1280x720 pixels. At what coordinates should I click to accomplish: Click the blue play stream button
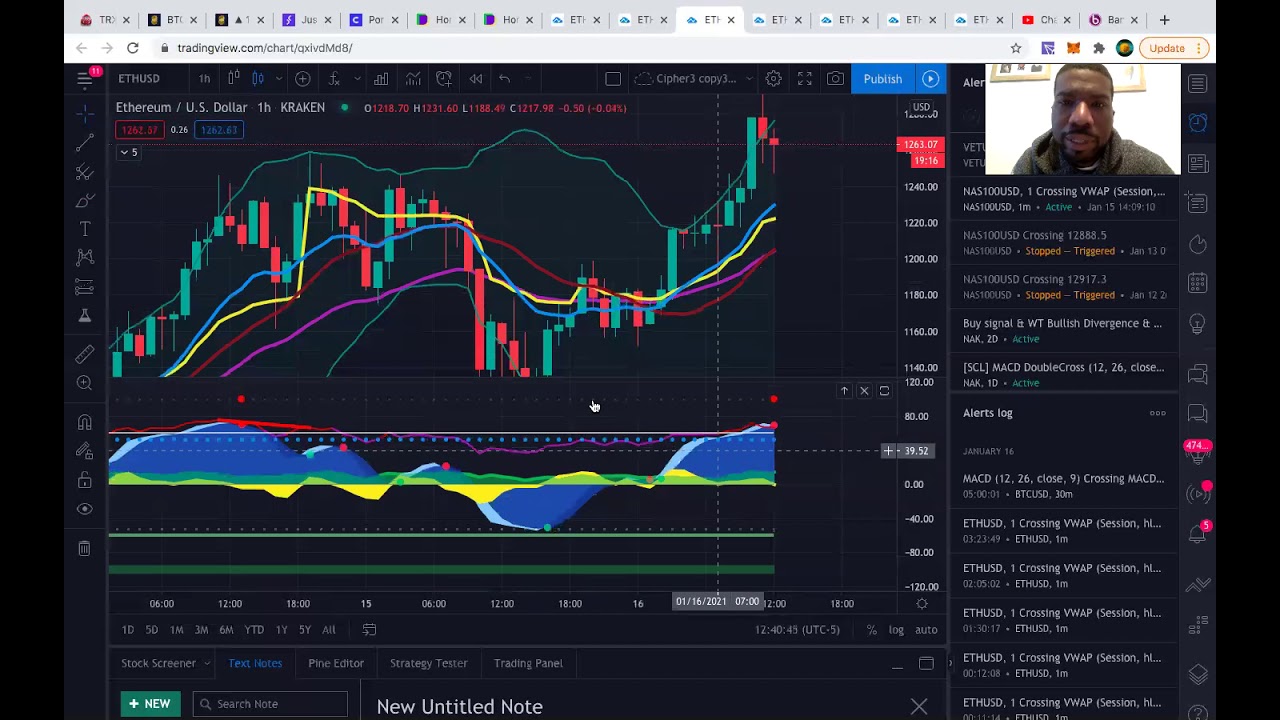pos(931,78)
